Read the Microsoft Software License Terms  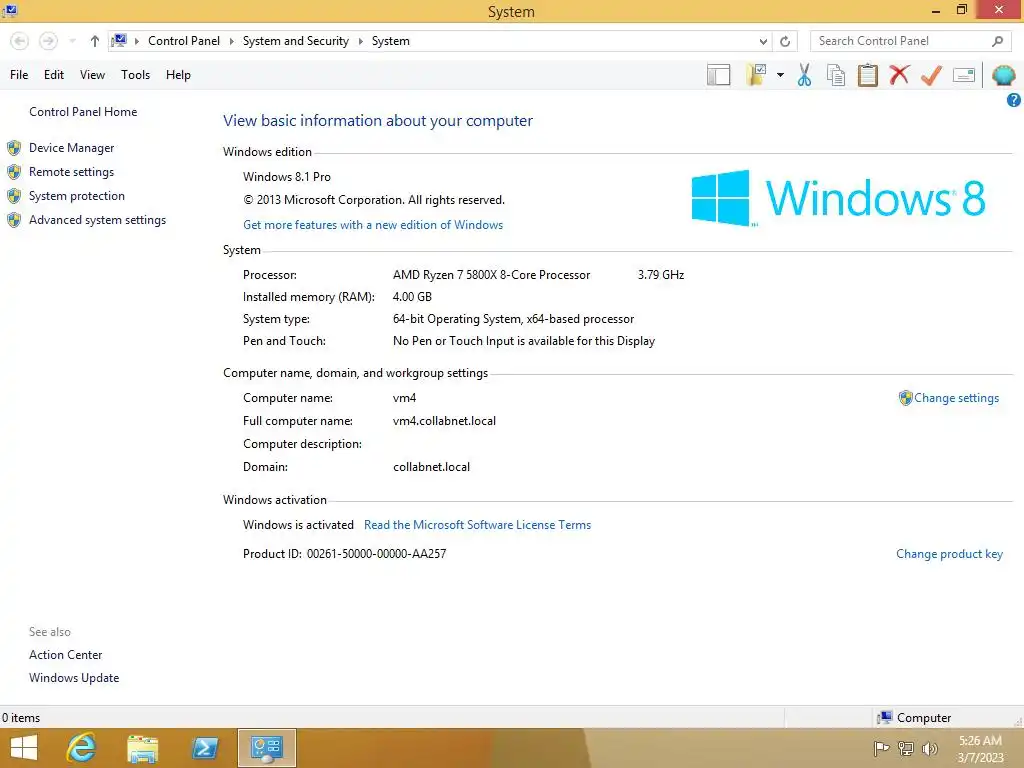[x=477, y=524]
